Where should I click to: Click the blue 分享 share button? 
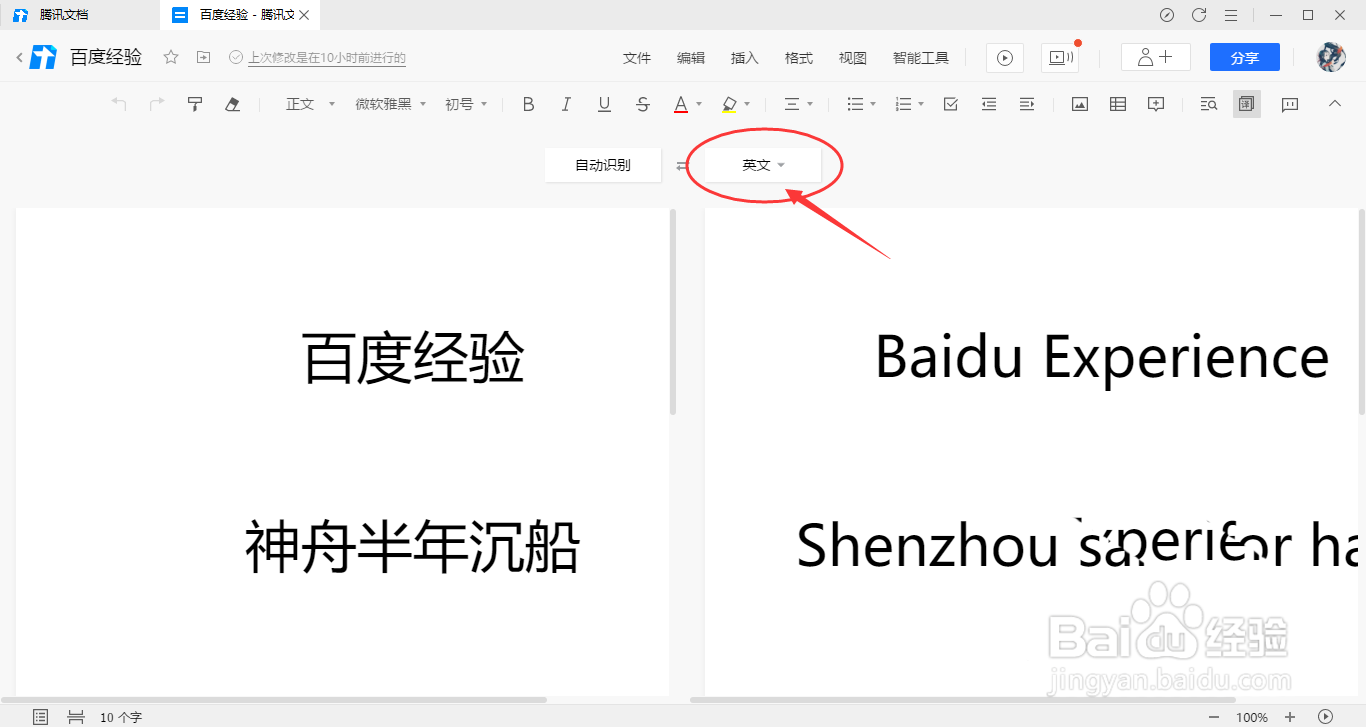pos(1245,58)
